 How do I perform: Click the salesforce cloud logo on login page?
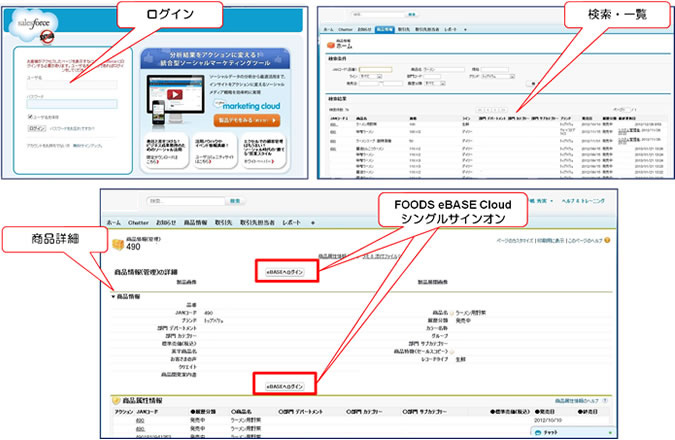point(32,25)
